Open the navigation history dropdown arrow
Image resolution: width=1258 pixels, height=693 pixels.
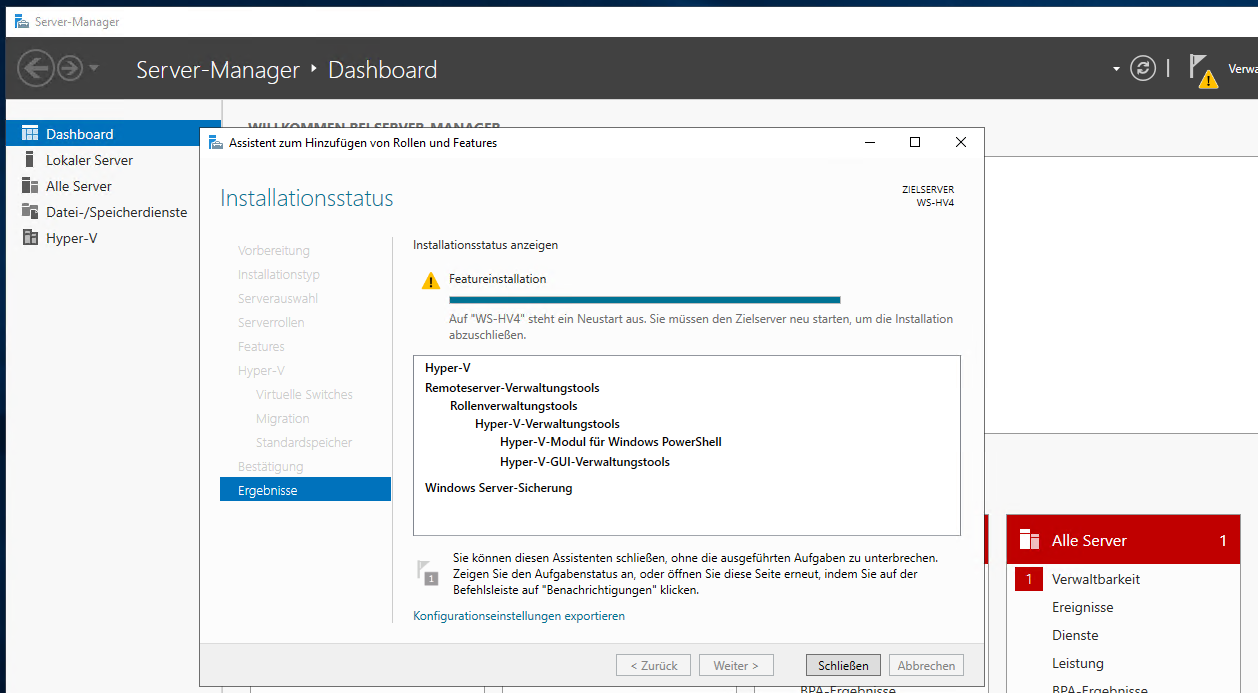pyautogui.click(x=94, y=68)
